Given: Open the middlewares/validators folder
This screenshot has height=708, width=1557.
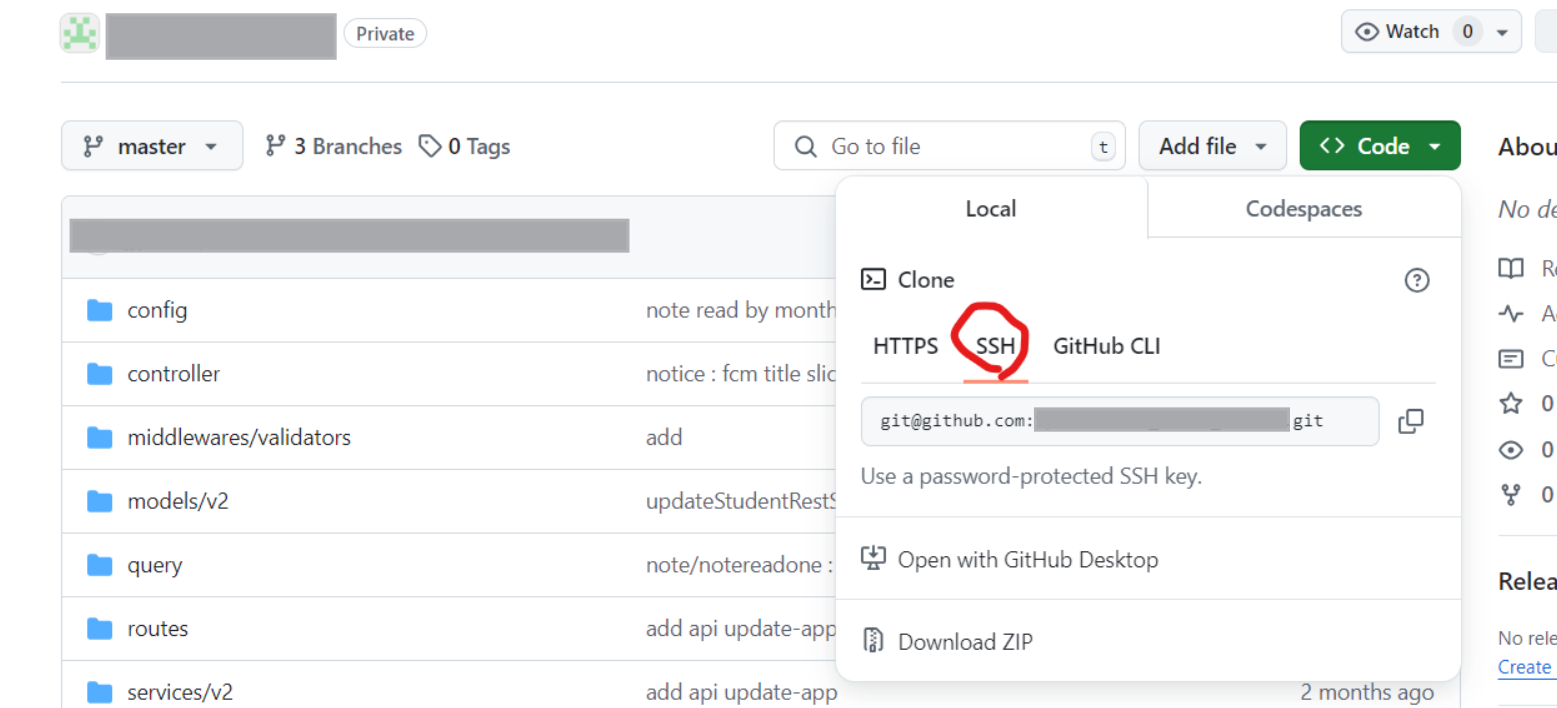Looking at the screenshot, I should tap(239, 437).
